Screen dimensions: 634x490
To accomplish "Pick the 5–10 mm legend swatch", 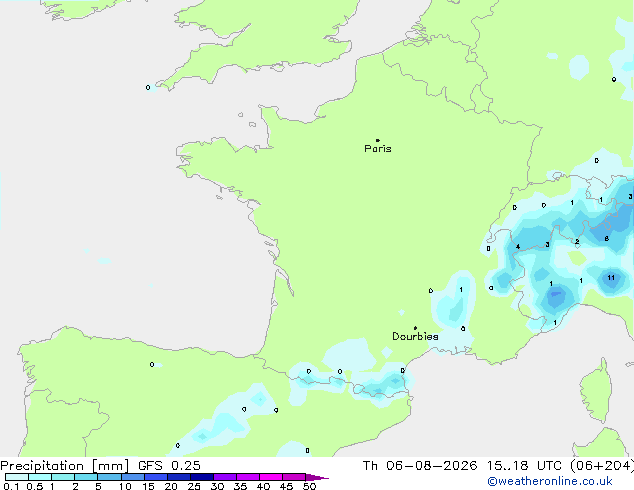I will click(x=109, y=477).
